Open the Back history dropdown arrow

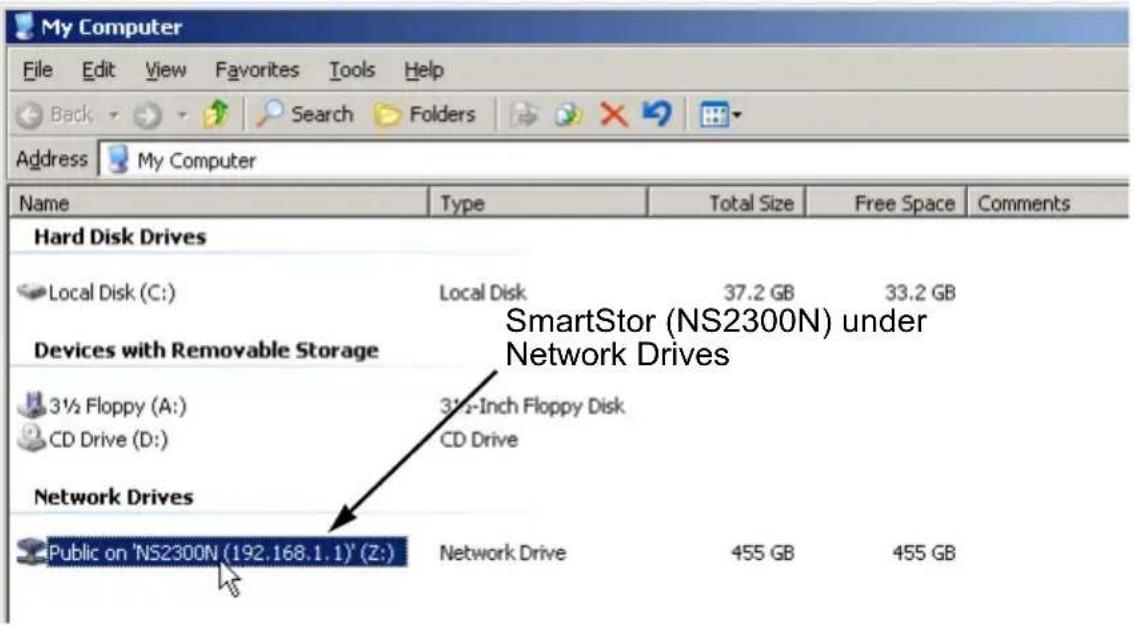click(x=114, y=114)
